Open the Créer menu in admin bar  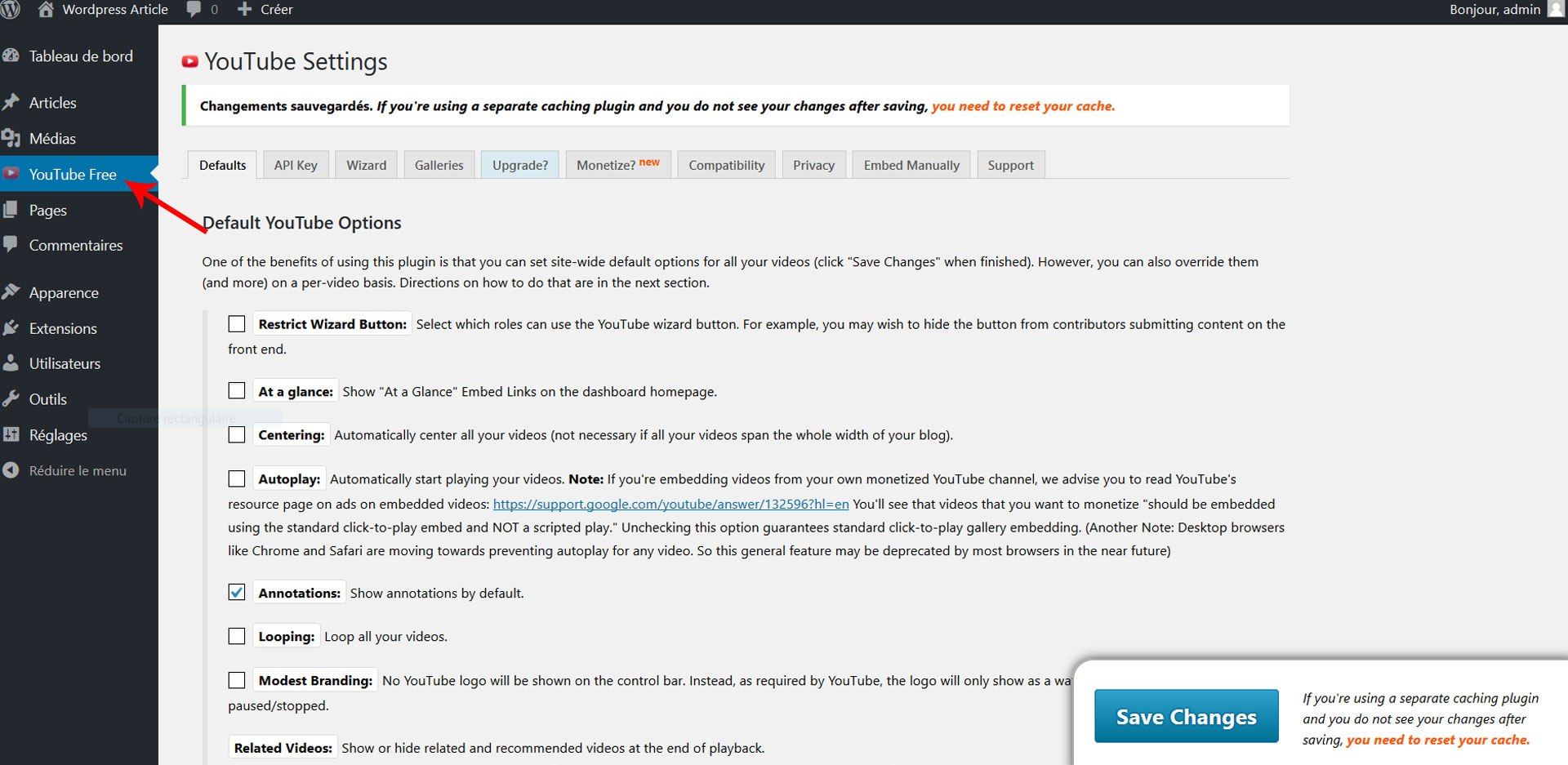pyautogui.click(x=265, y=10)
